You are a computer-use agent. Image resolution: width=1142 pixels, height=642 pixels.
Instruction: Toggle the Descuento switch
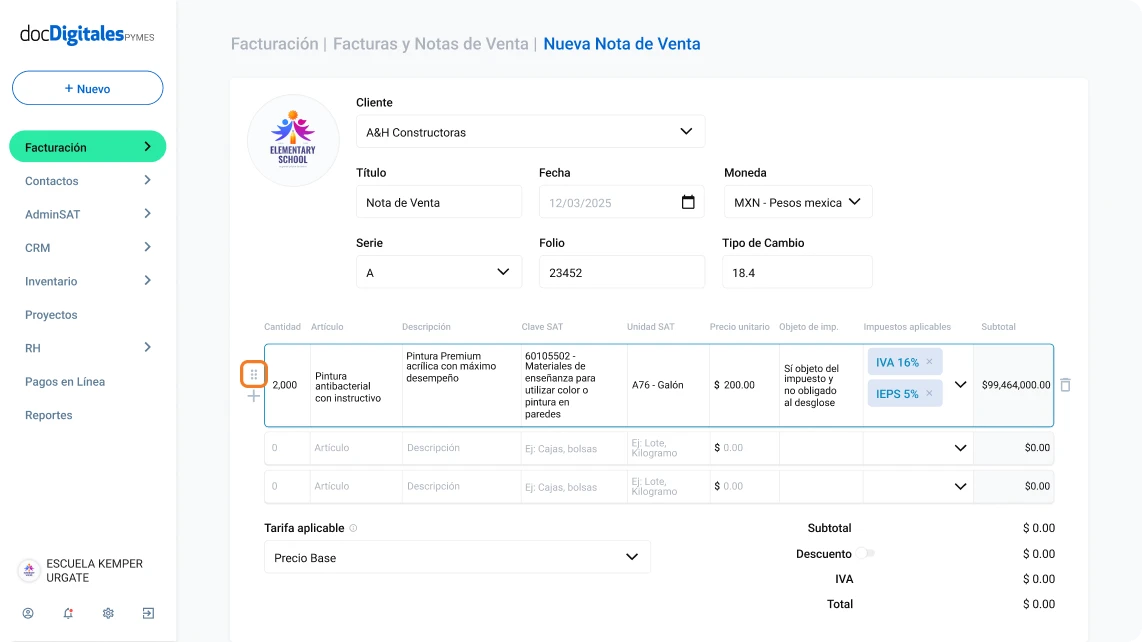[x=865, y=553]
